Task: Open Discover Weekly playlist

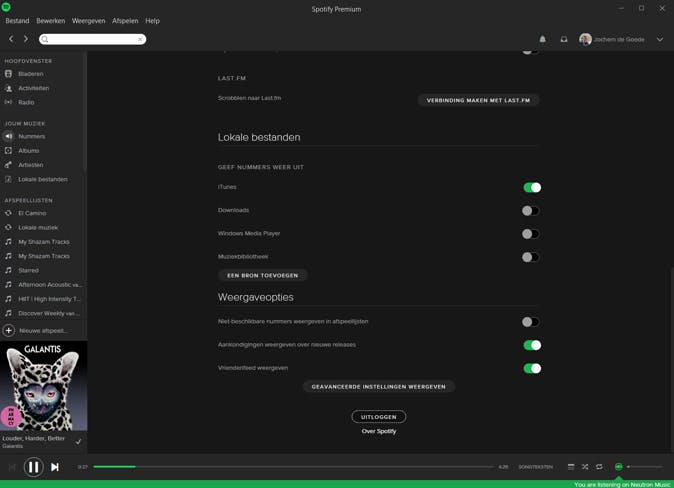Action: point(49,313)
